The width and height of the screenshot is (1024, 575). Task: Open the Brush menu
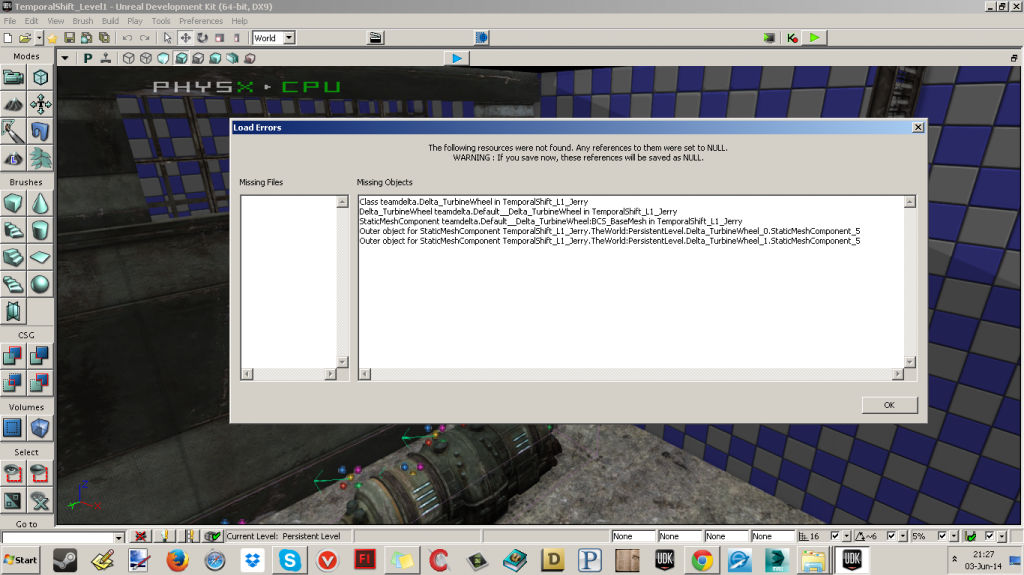tap(83, 21)
